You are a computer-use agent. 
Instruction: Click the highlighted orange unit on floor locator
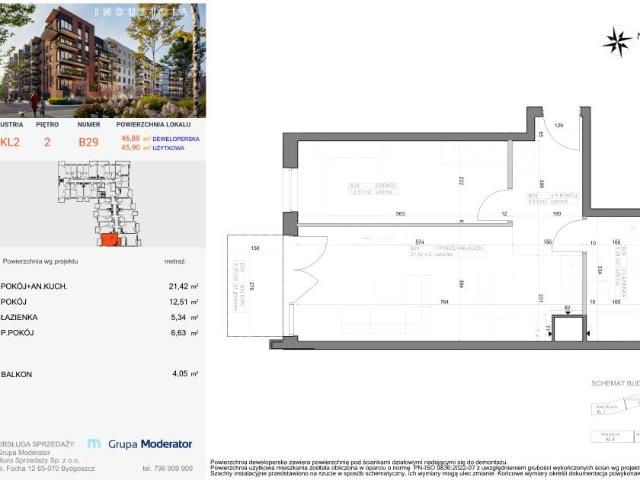[107, 239]
